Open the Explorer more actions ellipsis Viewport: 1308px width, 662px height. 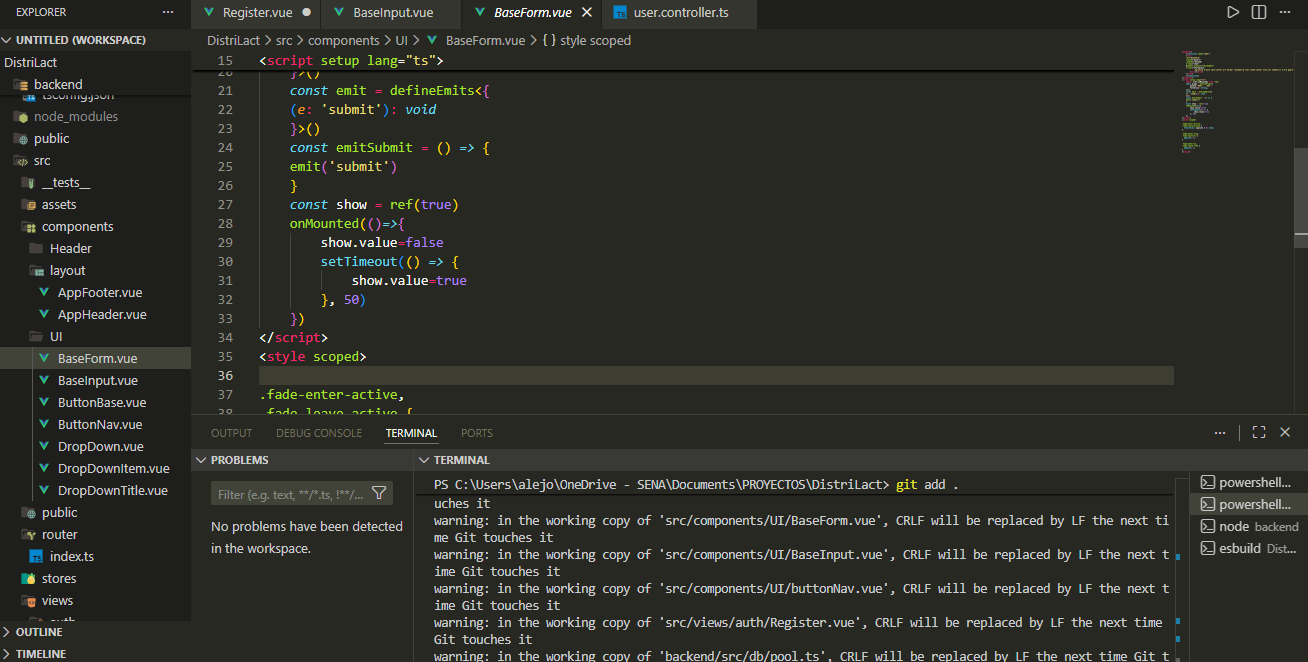167,12
